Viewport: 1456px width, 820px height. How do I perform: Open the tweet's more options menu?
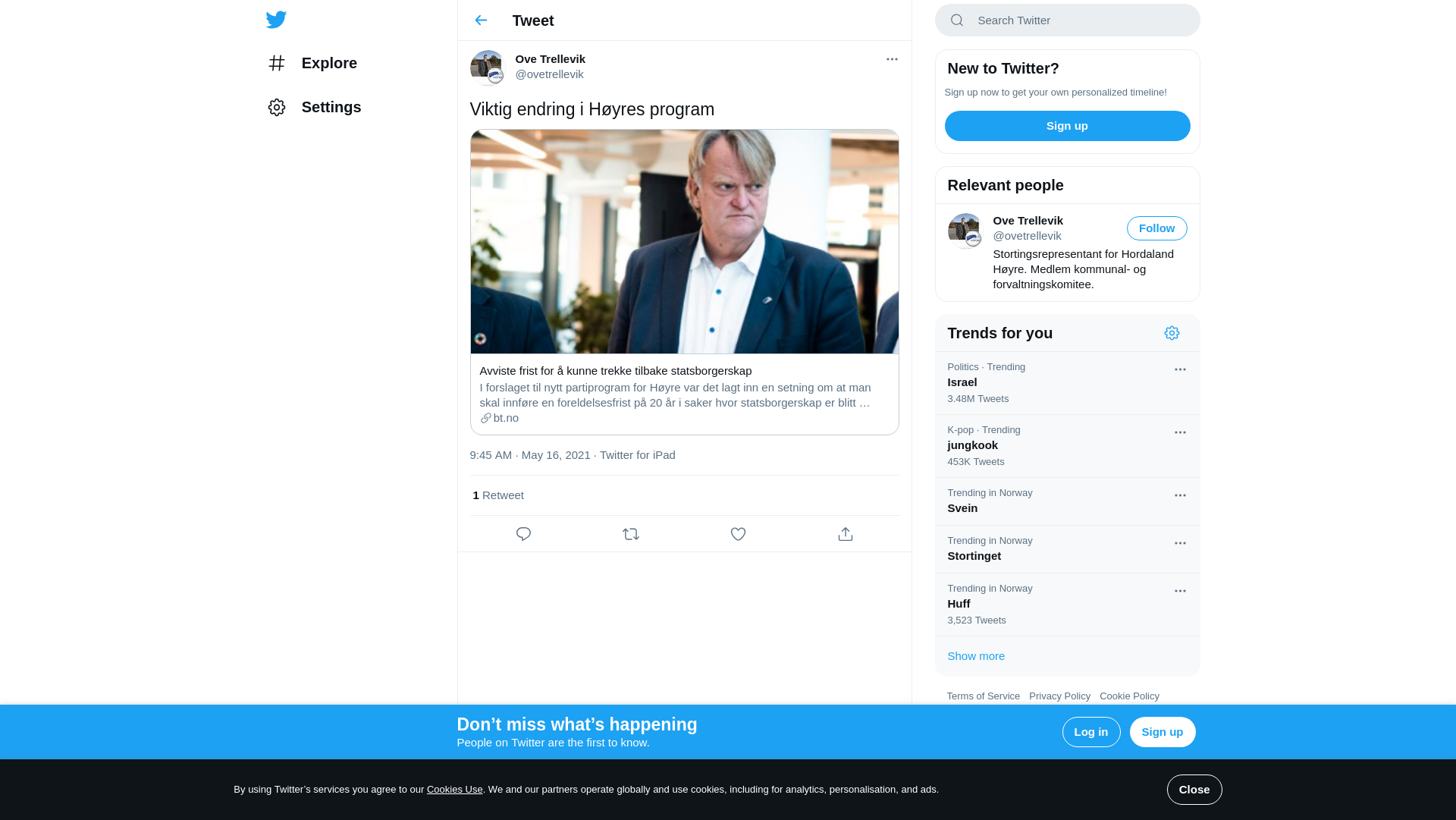pyautogui.click(x=892, y=59)
